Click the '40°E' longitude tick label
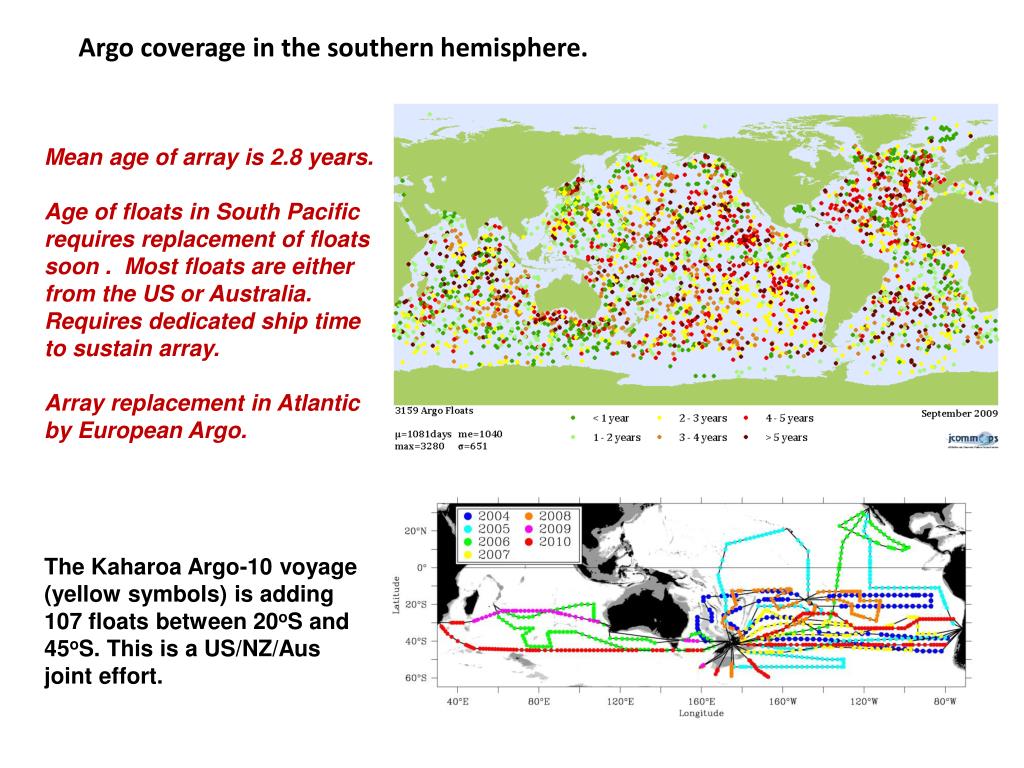This screenshot has height=768, width=1024. (x=457, y=701)
